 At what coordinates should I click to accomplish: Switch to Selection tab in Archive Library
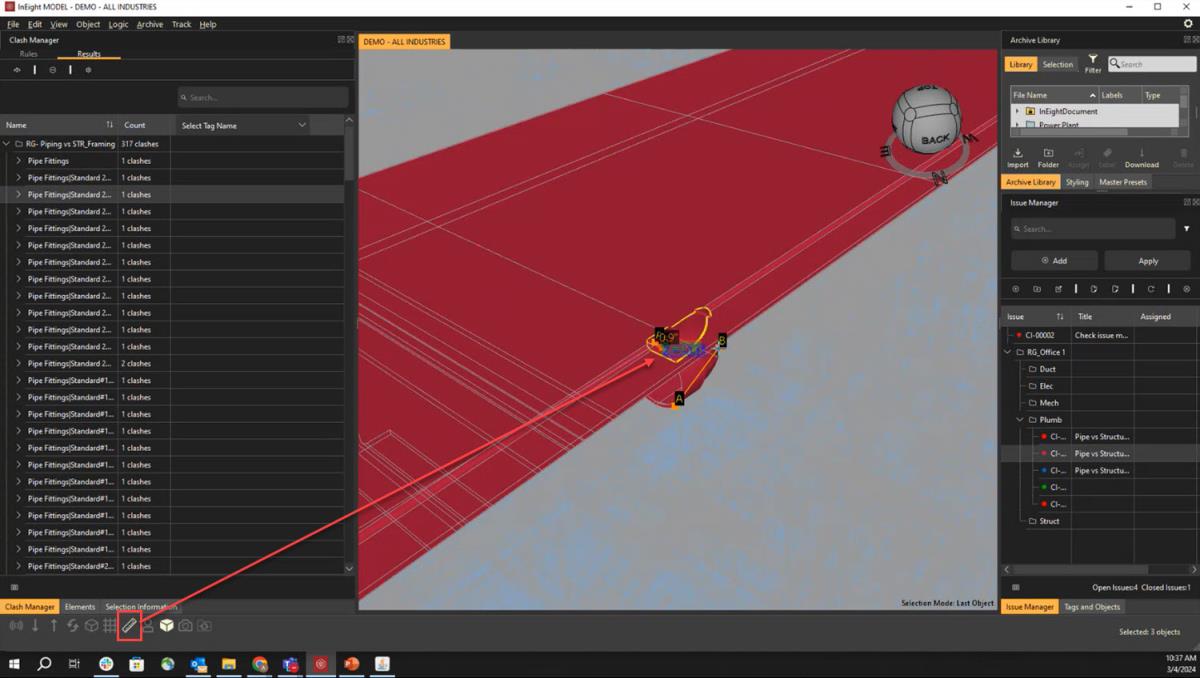[1057, 64]
